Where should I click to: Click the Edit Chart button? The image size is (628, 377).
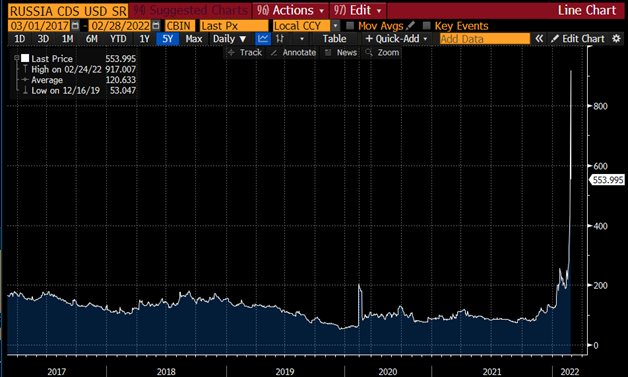point(577,39)
